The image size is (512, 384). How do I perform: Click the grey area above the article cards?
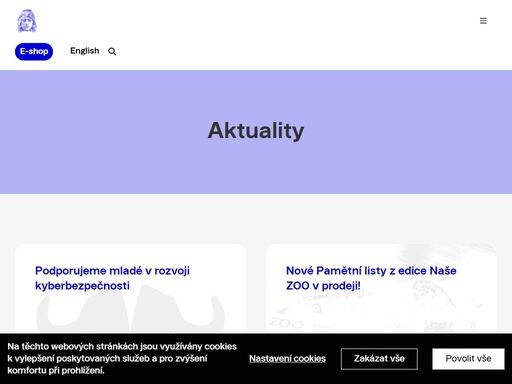(x=256, y=219)
